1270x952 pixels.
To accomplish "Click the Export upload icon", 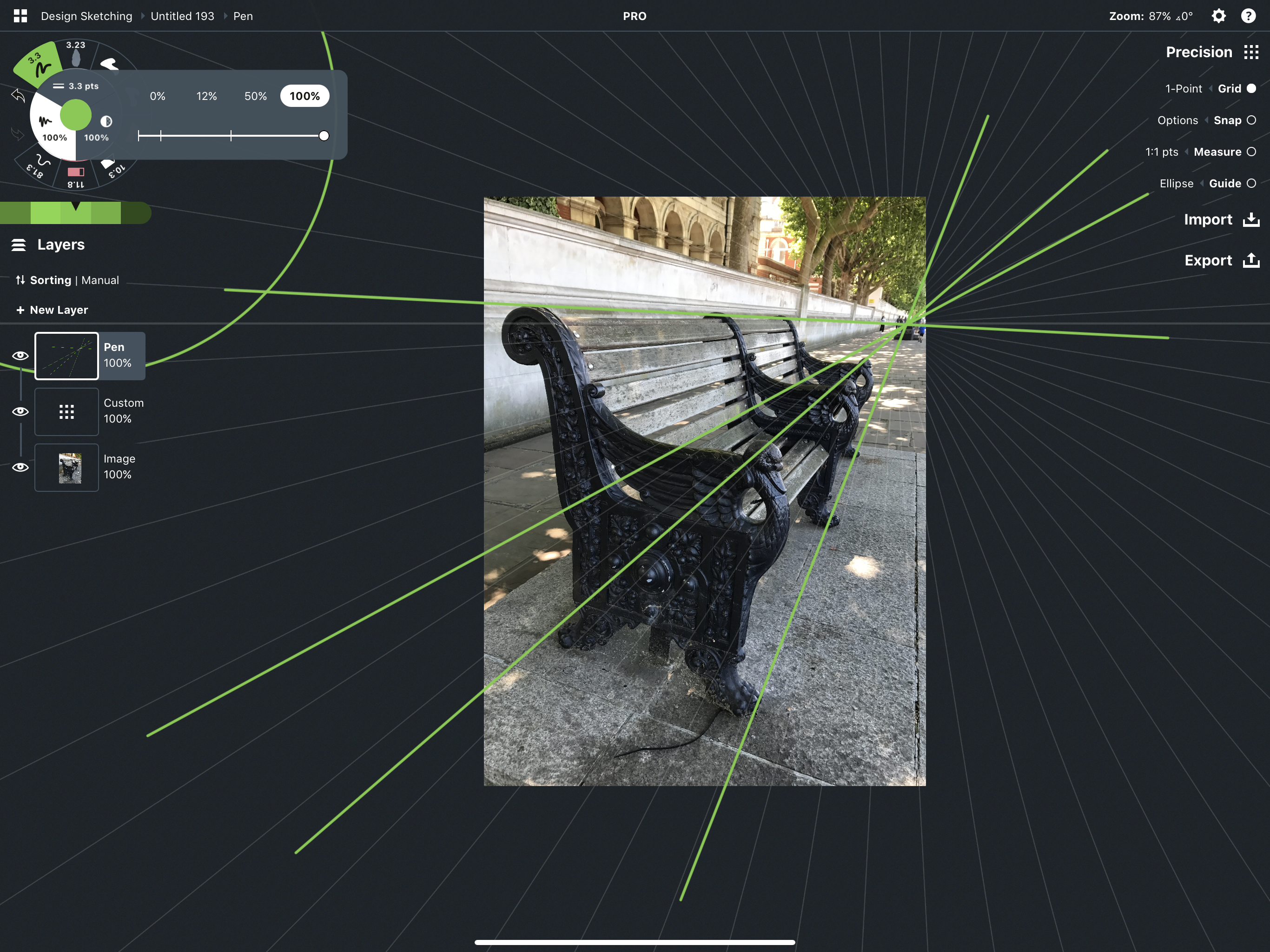I will pyautogui.click(x=1251, y=261).
